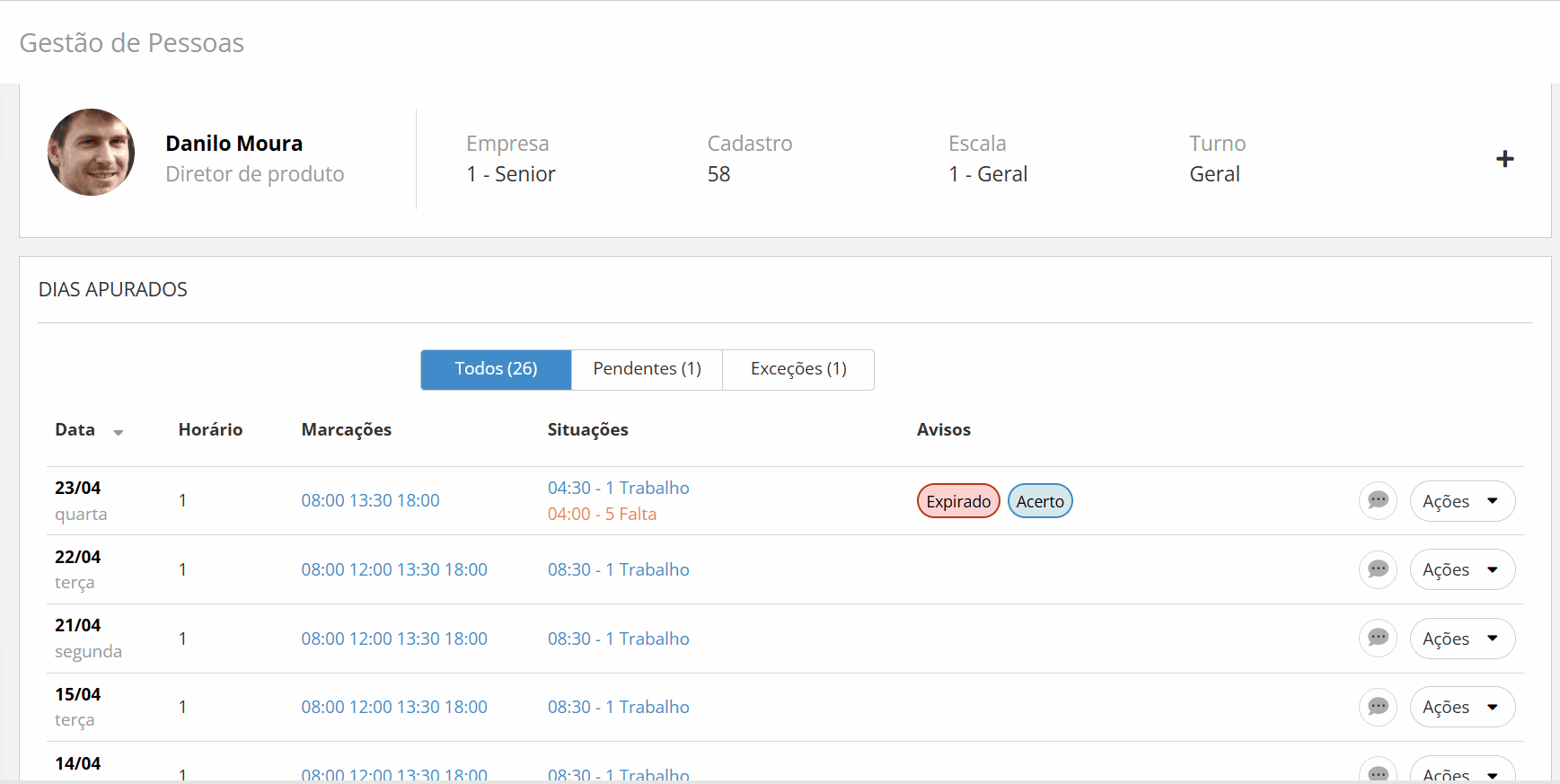Open the 22/04 markings 08:00 12:00 13:30 18:00
This screenshot has width=1560, height=784.
click(x=394, y=569)
